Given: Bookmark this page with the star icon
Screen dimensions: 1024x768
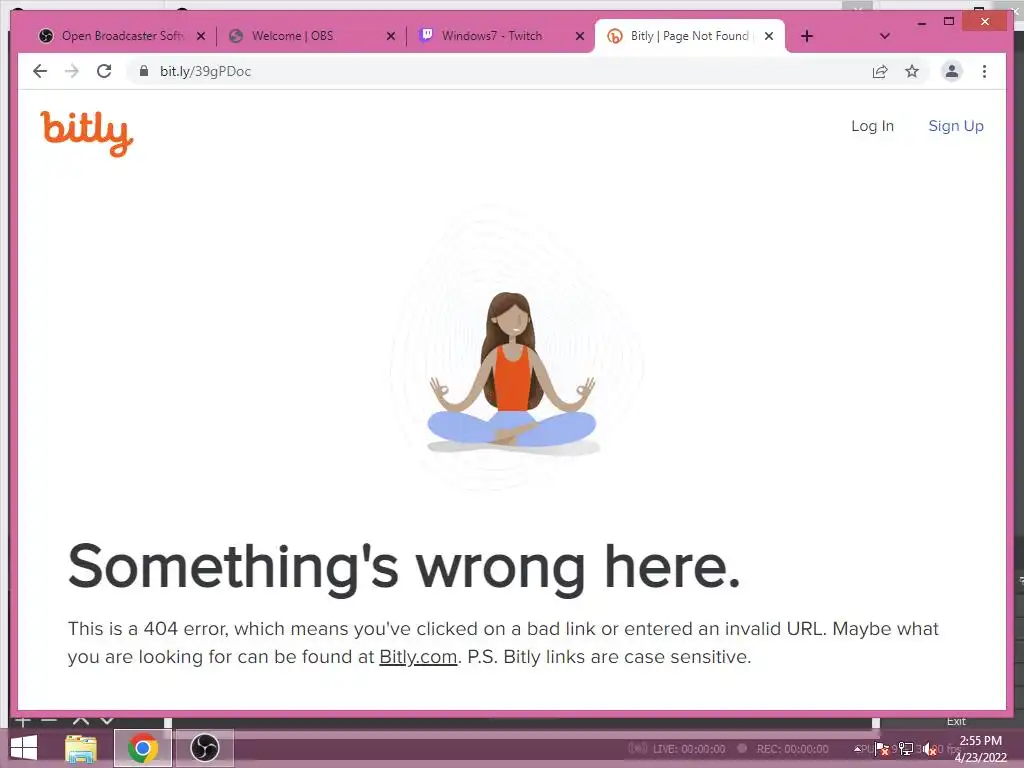Looking at the screenshot, I should point(912,71).
